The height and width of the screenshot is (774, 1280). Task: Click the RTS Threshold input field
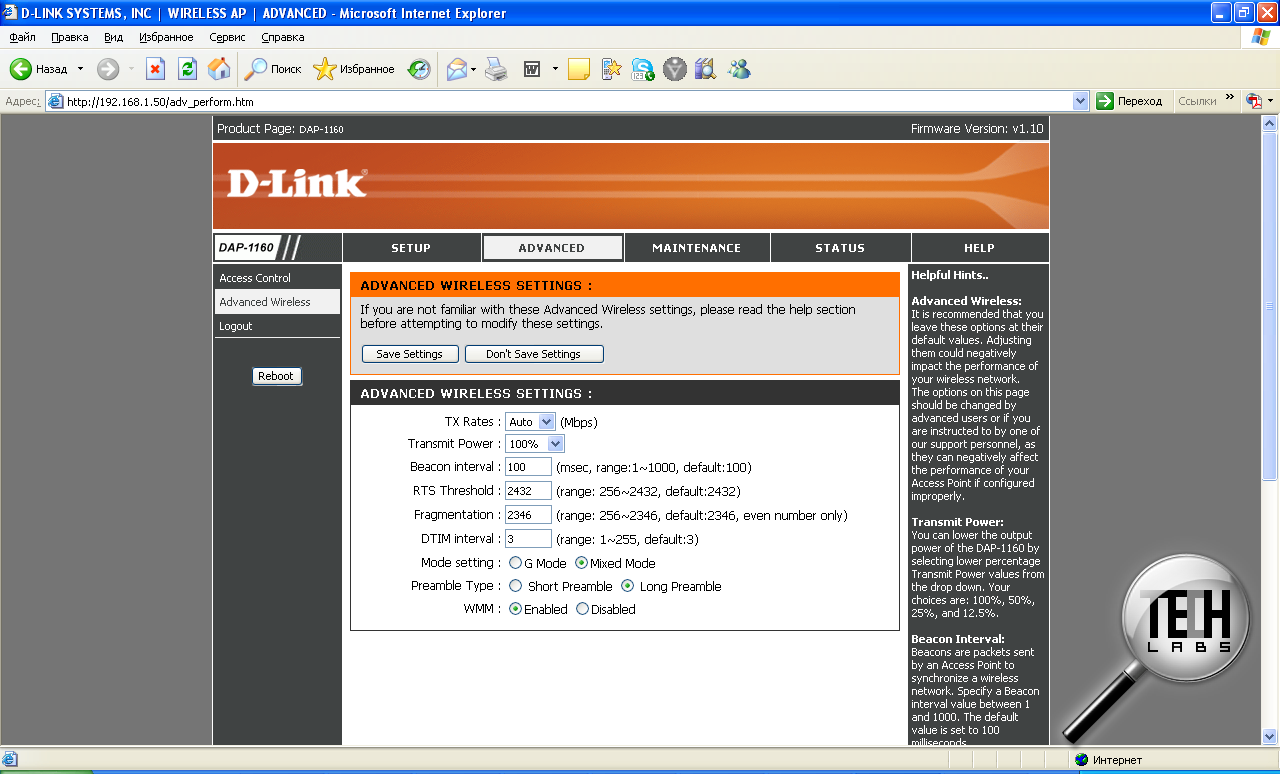528,491
